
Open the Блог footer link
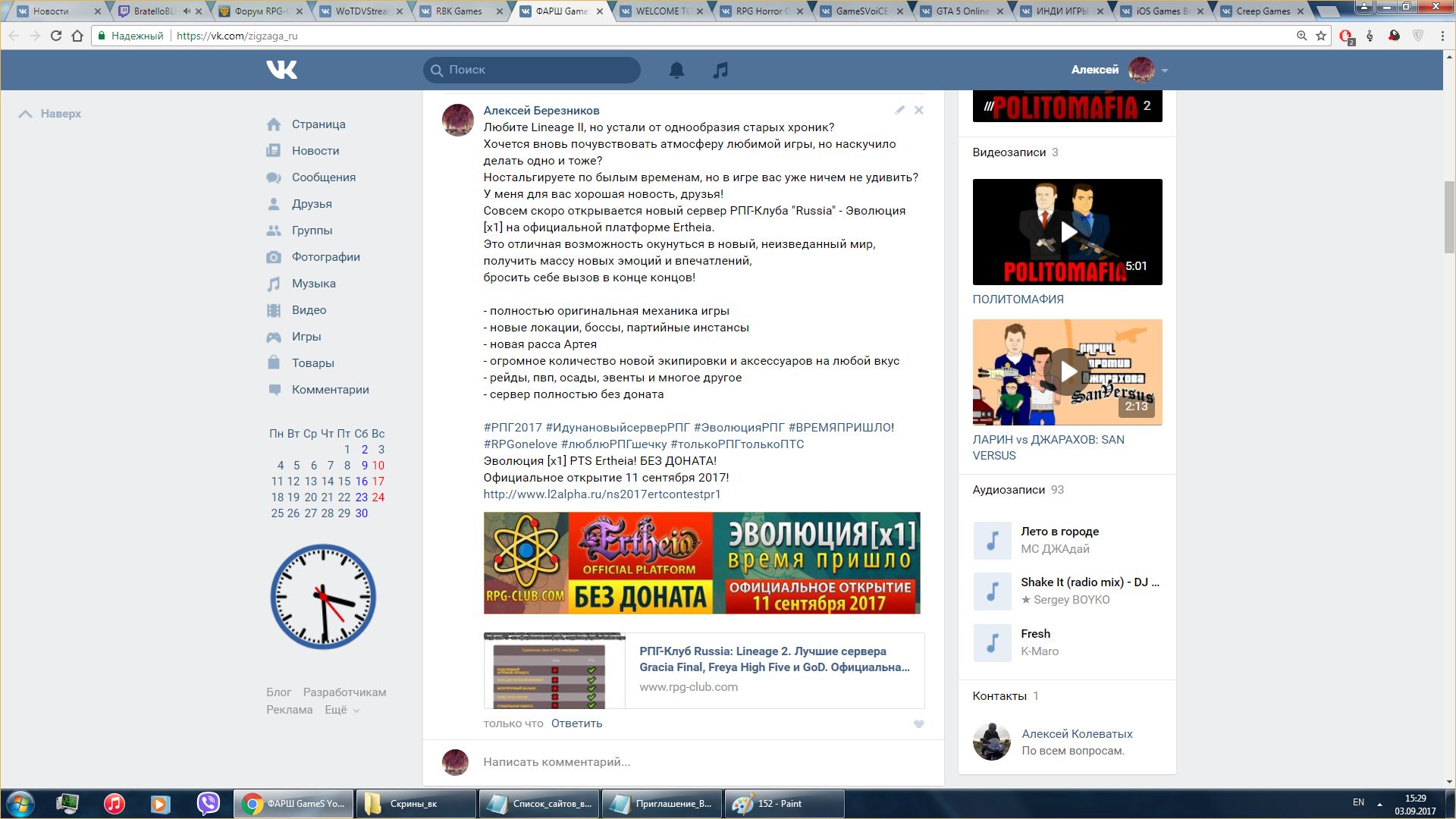(x=278, y=692)
